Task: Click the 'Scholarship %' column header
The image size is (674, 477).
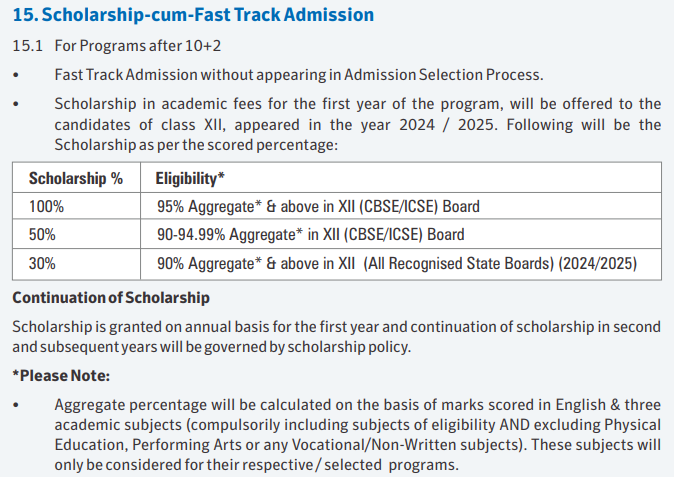Action: click(76, 179)
